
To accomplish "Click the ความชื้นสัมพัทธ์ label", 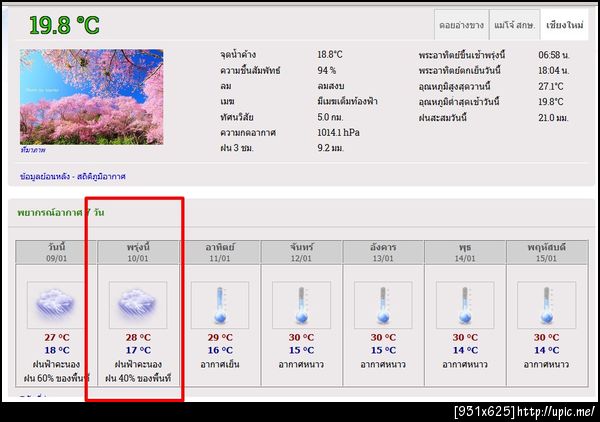I will (x=250, y=70).
